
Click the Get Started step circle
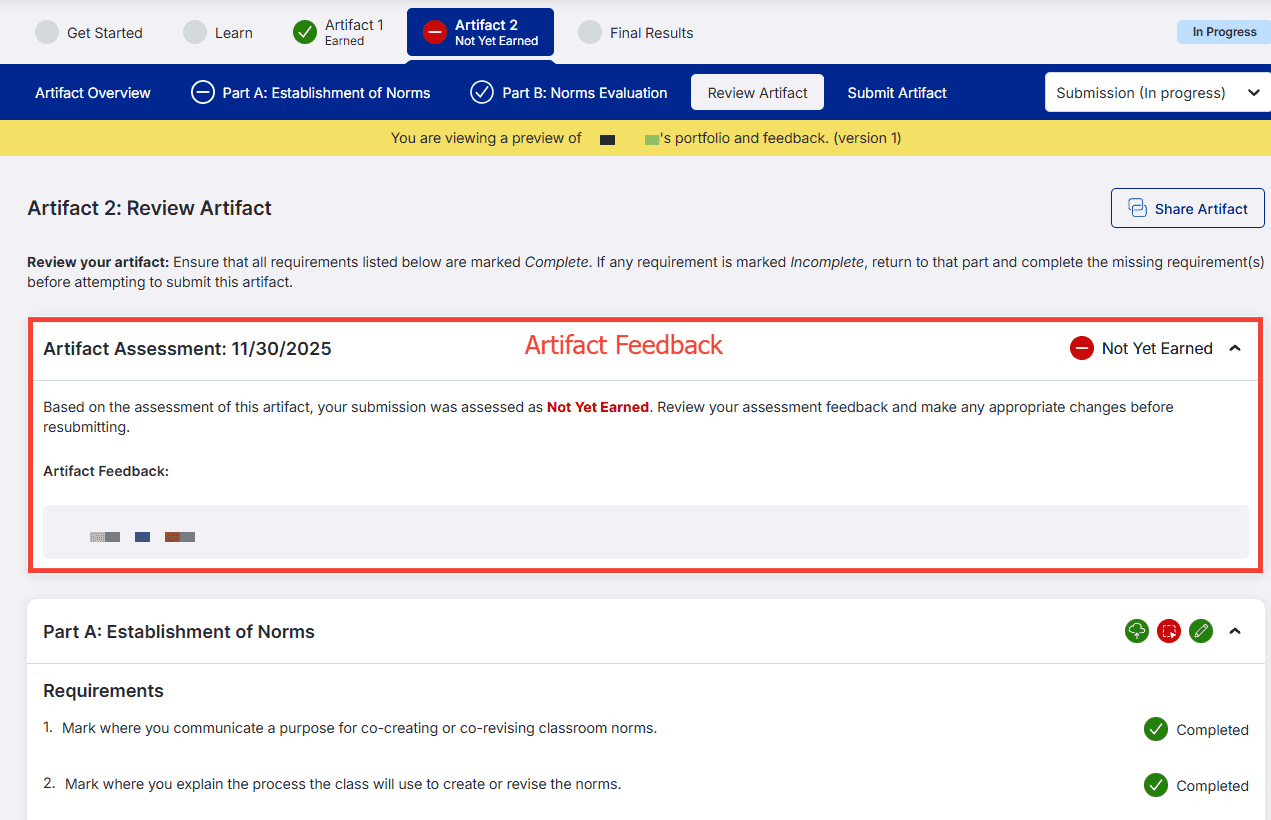pos(47,32)
